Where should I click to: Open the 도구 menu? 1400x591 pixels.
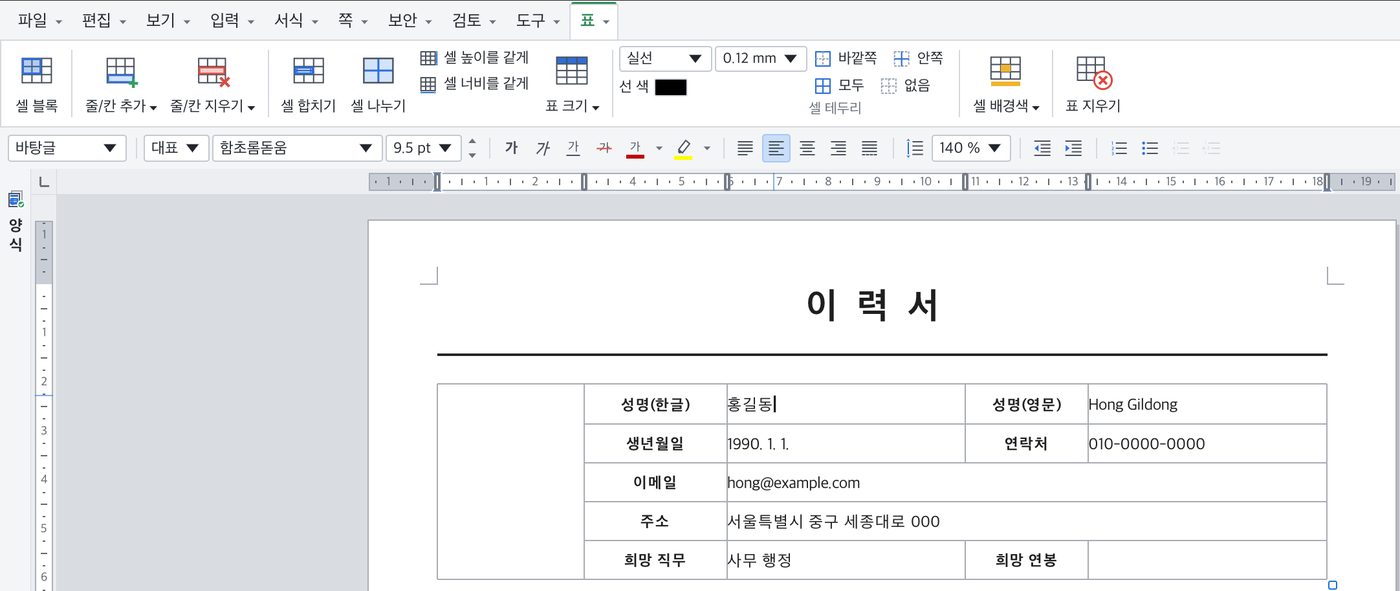click(537, 20)
